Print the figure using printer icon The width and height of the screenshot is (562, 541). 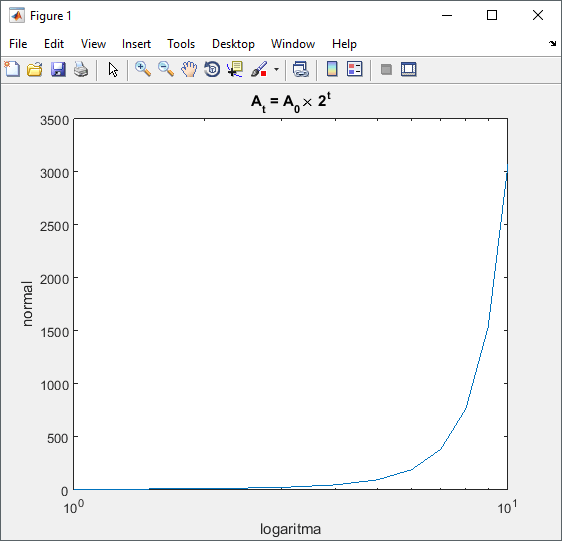pos(81,69)
